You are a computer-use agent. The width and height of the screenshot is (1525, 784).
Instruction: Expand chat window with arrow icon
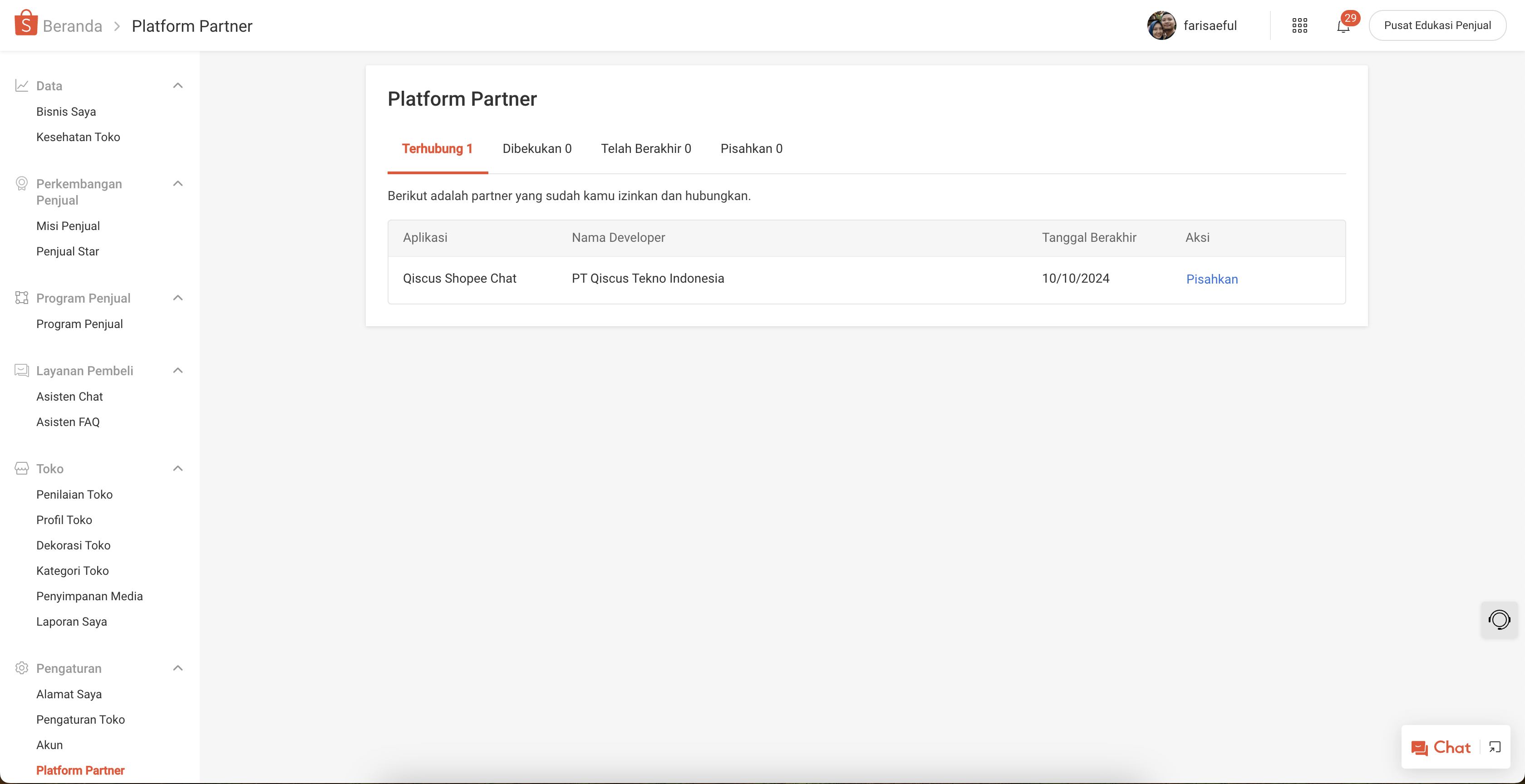pyautogui.click(x=1494, y=747)
